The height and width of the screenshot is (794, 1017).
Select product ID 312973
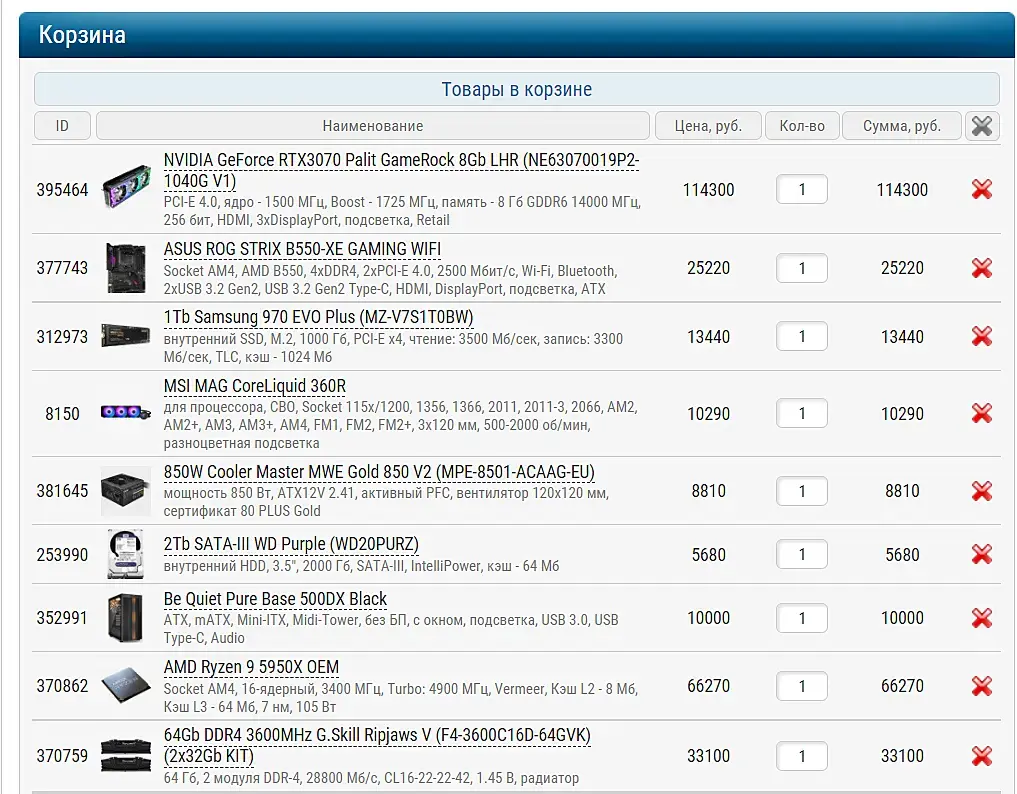62,337
